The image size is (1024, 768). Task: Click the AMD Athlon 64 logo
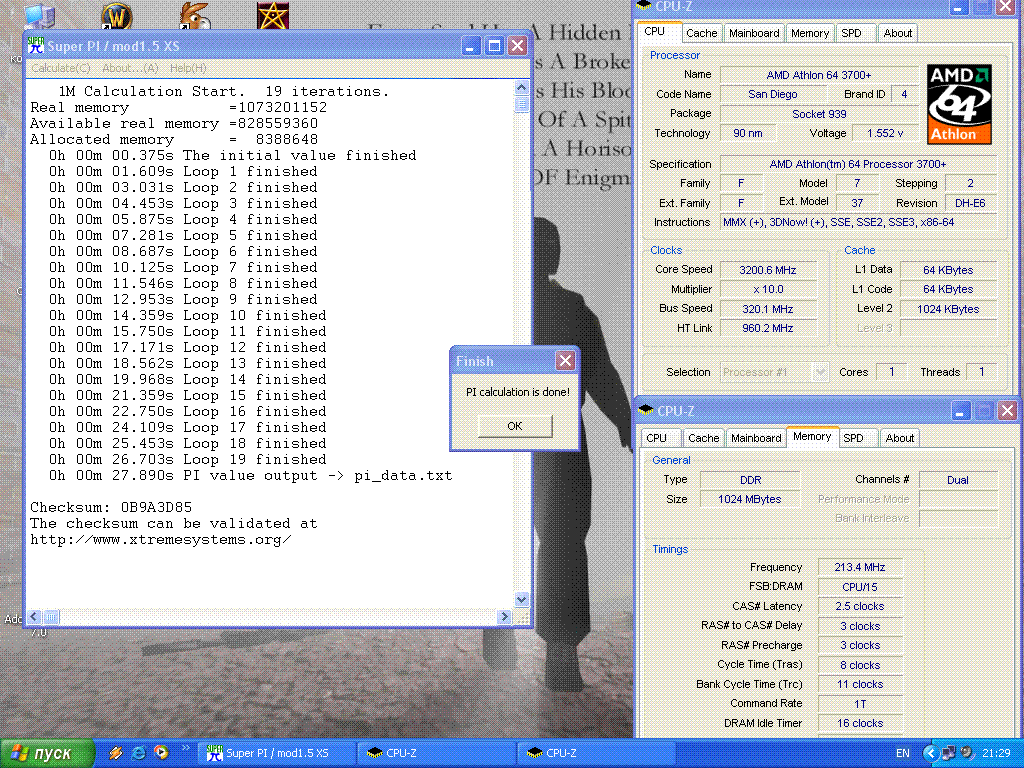coord(959,104)
